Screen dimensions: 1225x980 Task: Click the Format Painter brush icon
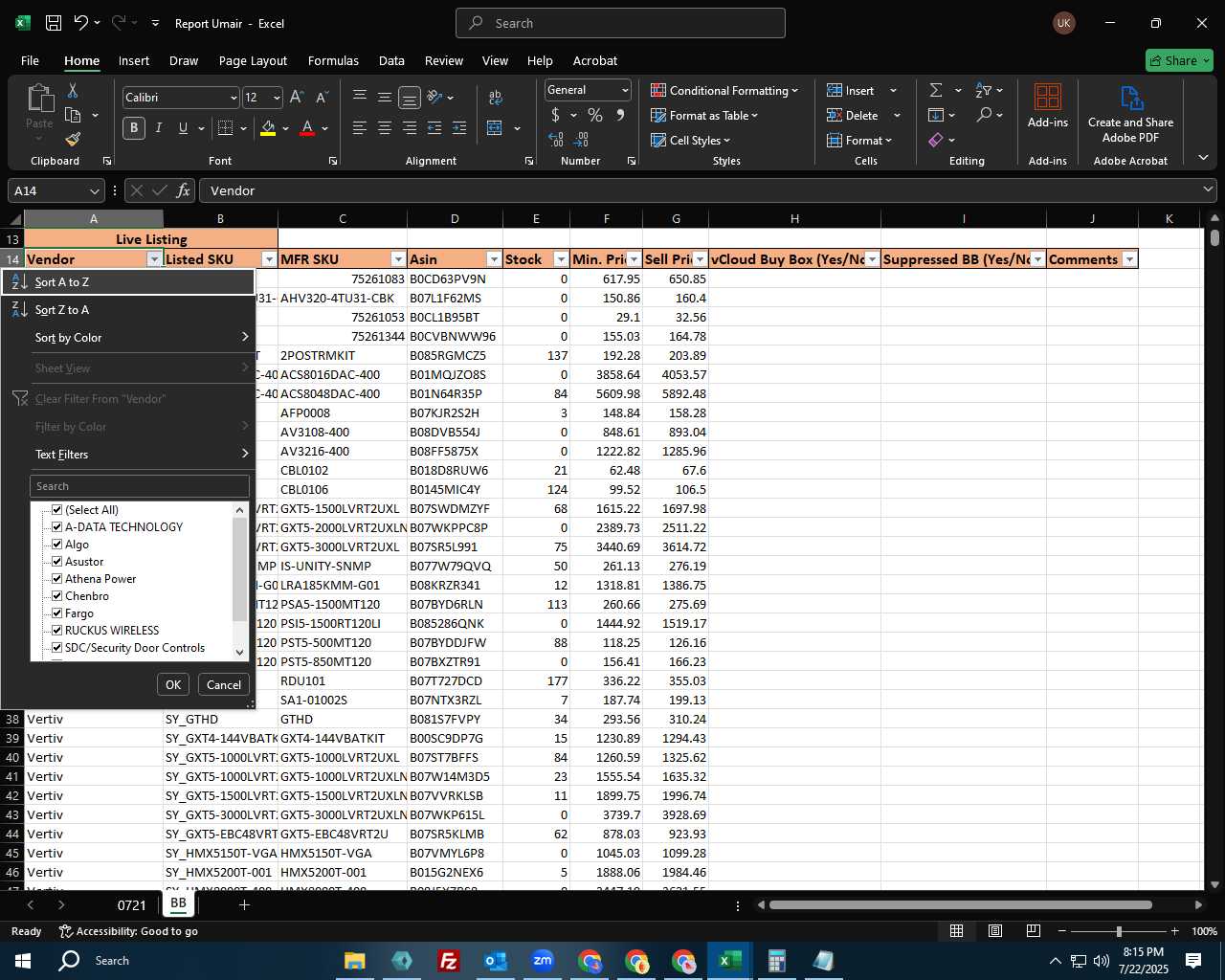click(x=73, y=139)
